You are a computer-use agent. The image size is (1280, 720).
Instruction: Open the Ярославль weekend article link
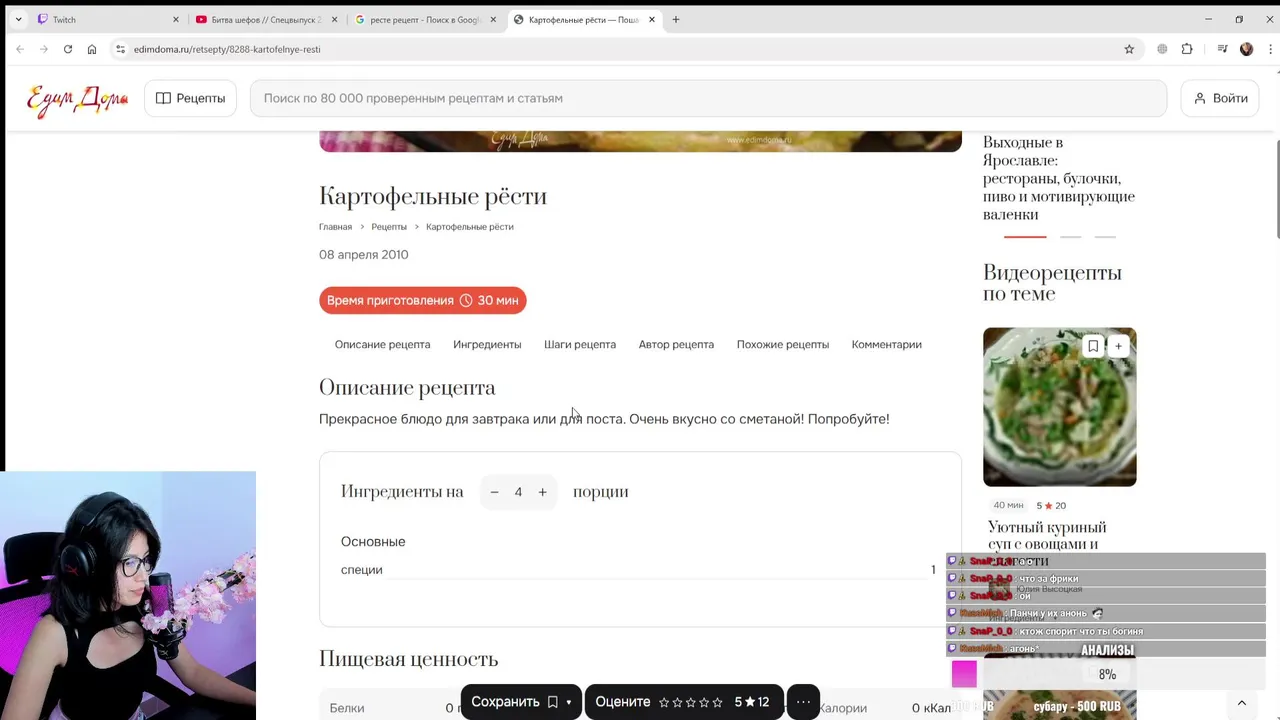(x=1059, y=178)
